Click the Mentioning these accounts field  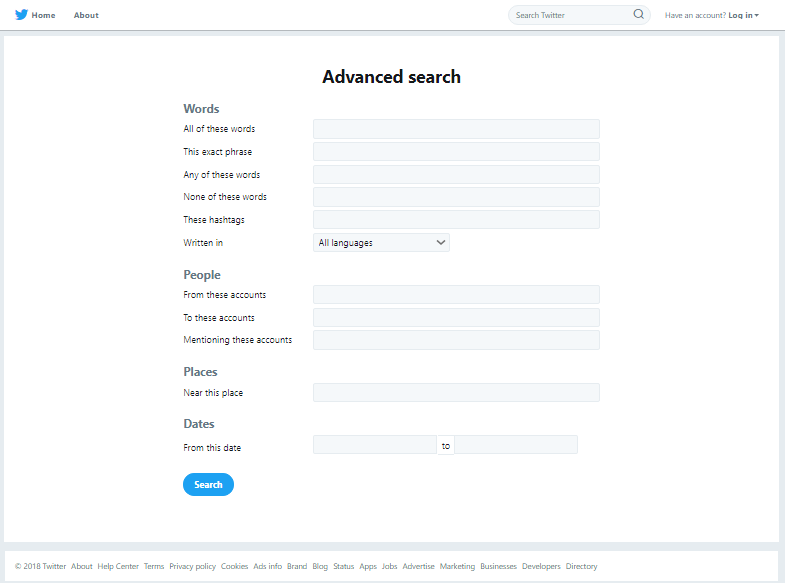(x=456, y=340)
